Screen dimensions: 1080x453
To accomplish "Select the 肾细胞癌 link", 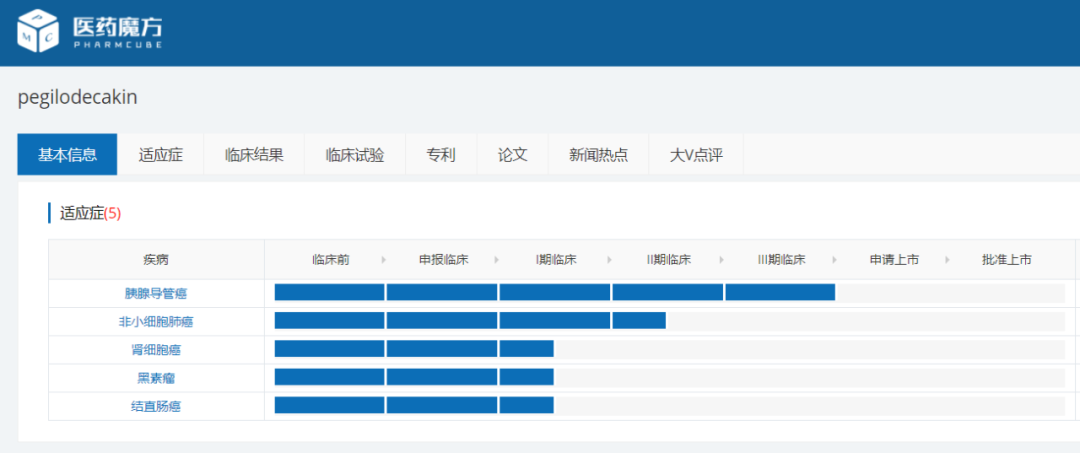I will coord(156,349).
